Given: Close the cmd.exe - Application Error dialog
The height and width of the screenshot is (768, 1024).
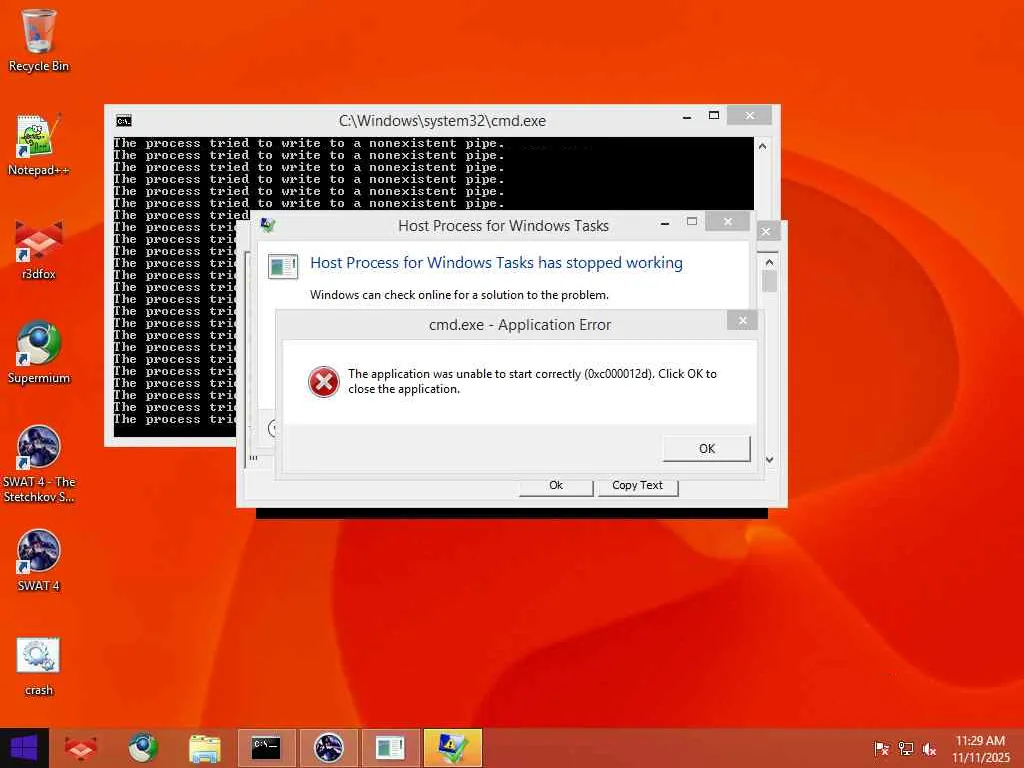Looking at the screenshot, I should (743, 320).
